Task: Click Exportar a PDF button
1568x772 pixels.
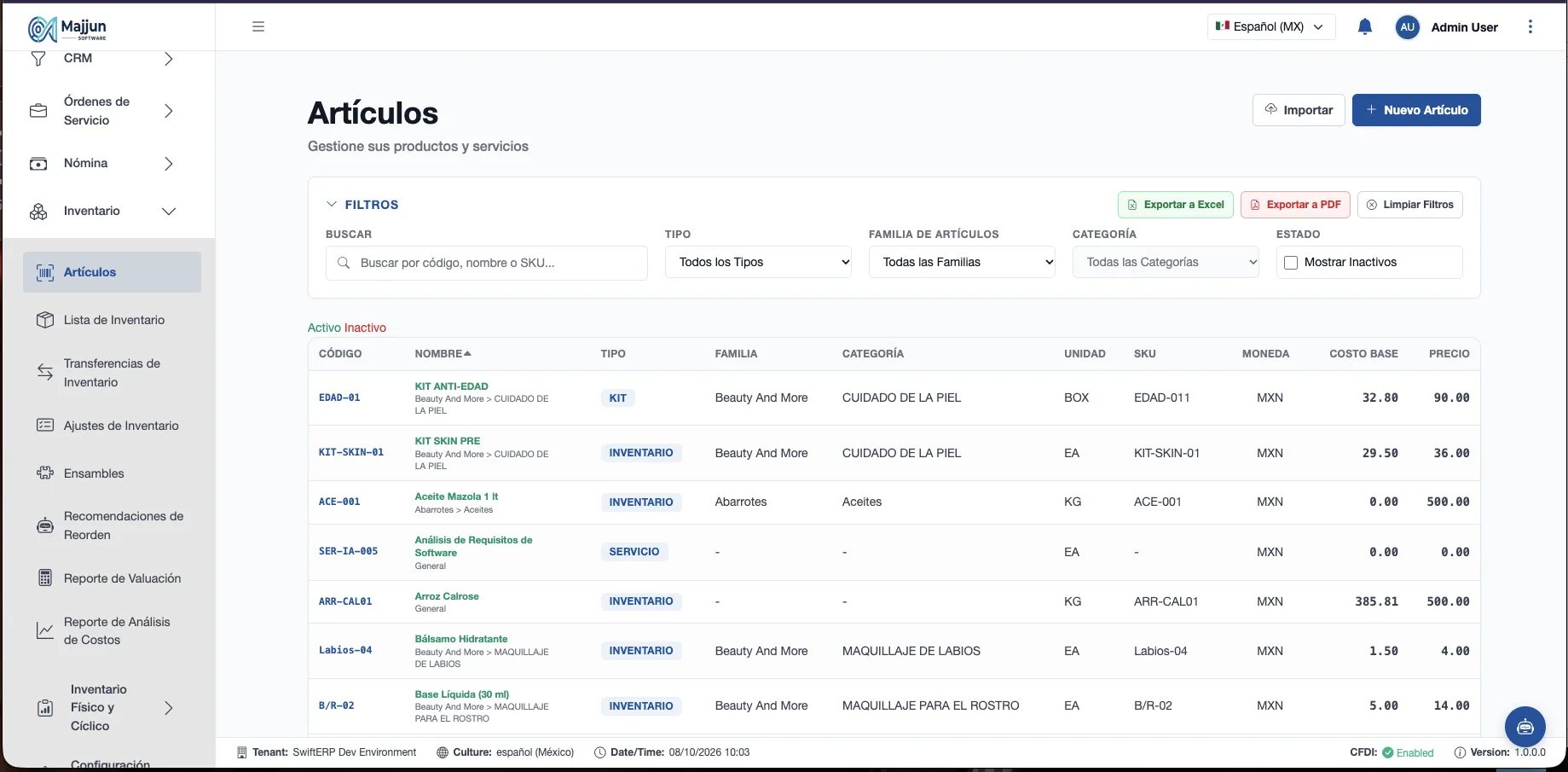Action: coord(1295,205)
